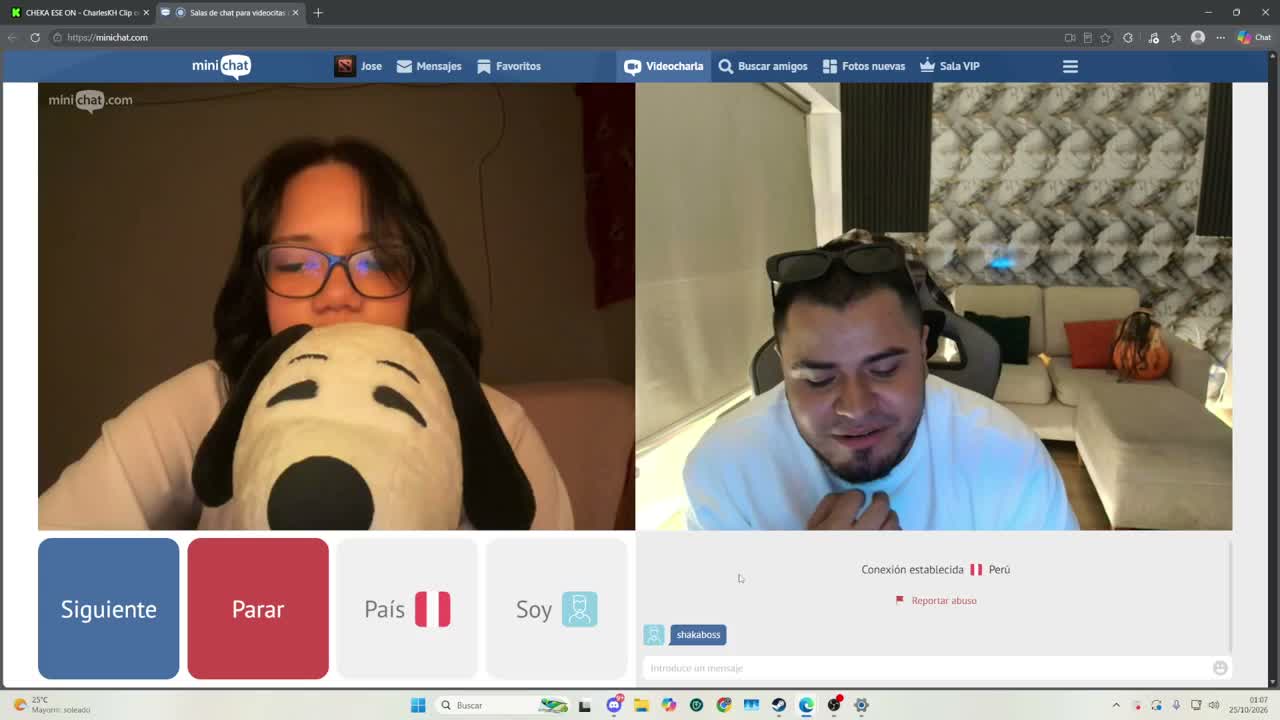This screenshot has height=720, width=1280.
Task: Add this page to favorites star icon
Action: click(1105, 37)
